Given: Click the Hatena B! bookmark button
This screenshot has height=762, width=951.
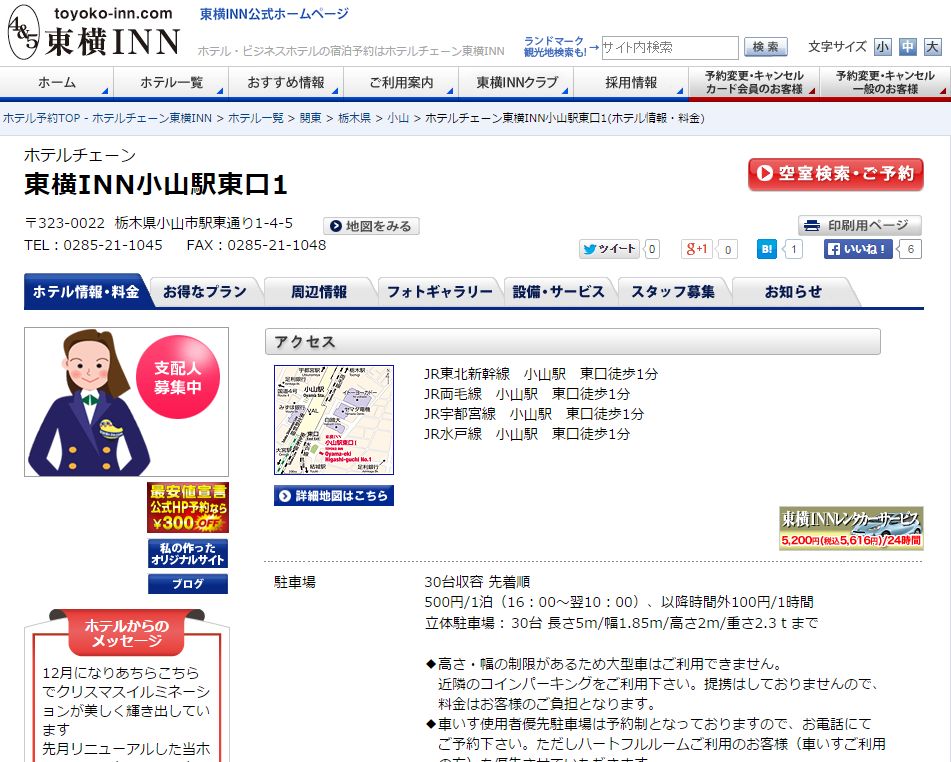Looking at the screenshot, I should pyautogui.click(x=767, y=249).
